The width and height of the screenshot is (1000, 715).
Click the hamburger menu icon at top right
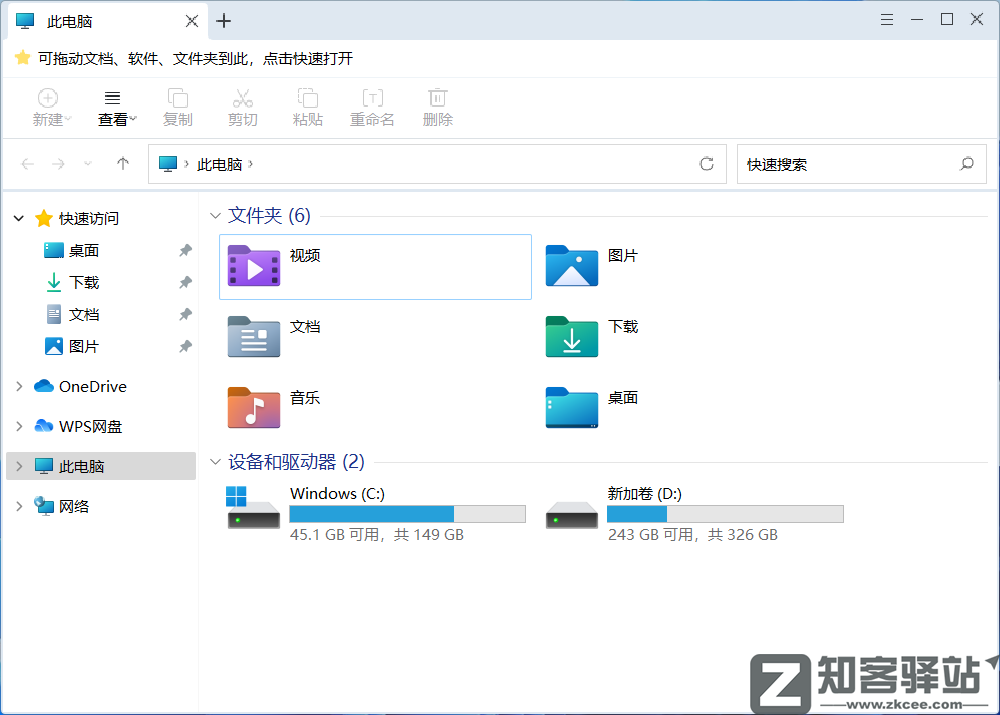coord(886,19)
